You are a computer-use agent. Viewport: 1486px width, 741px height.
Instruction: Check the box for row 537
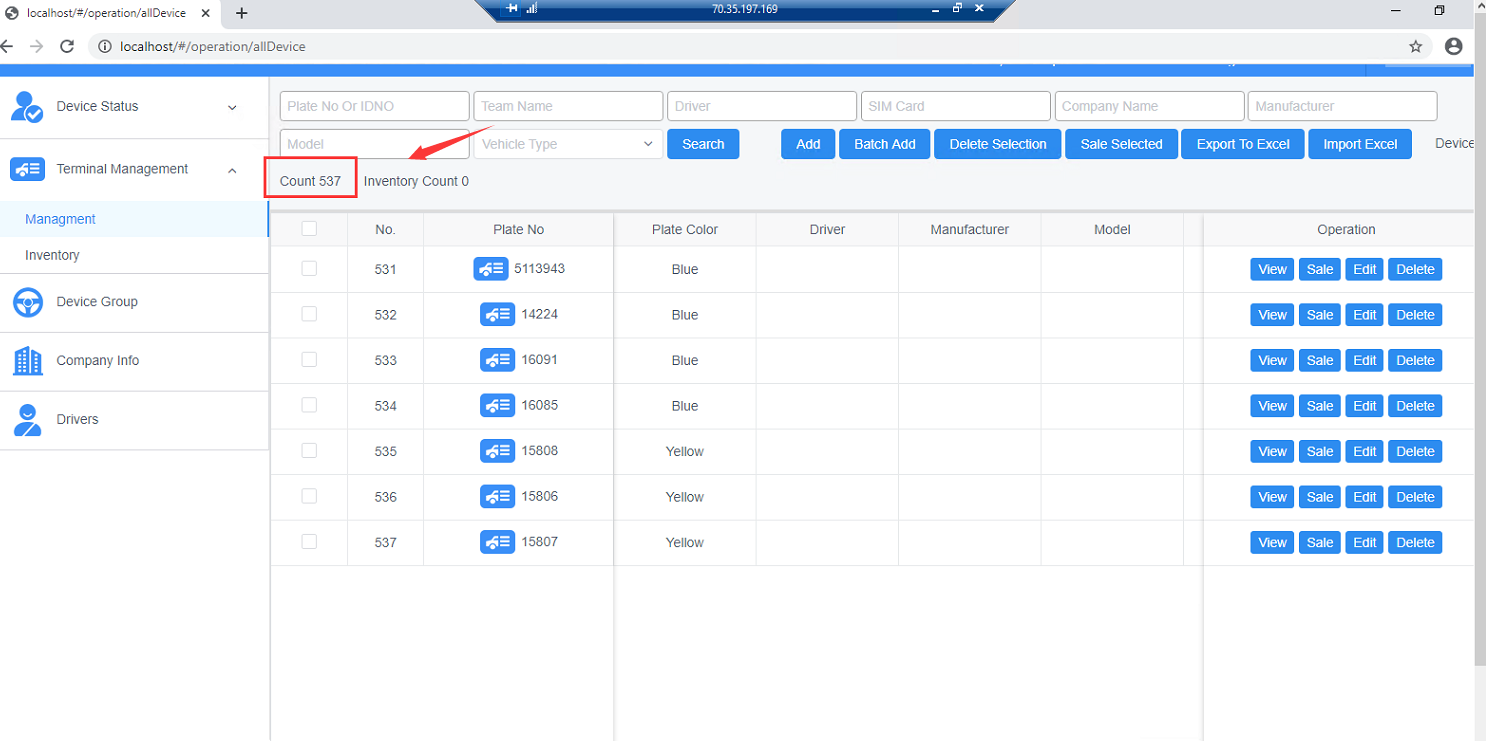click(309, 541)
